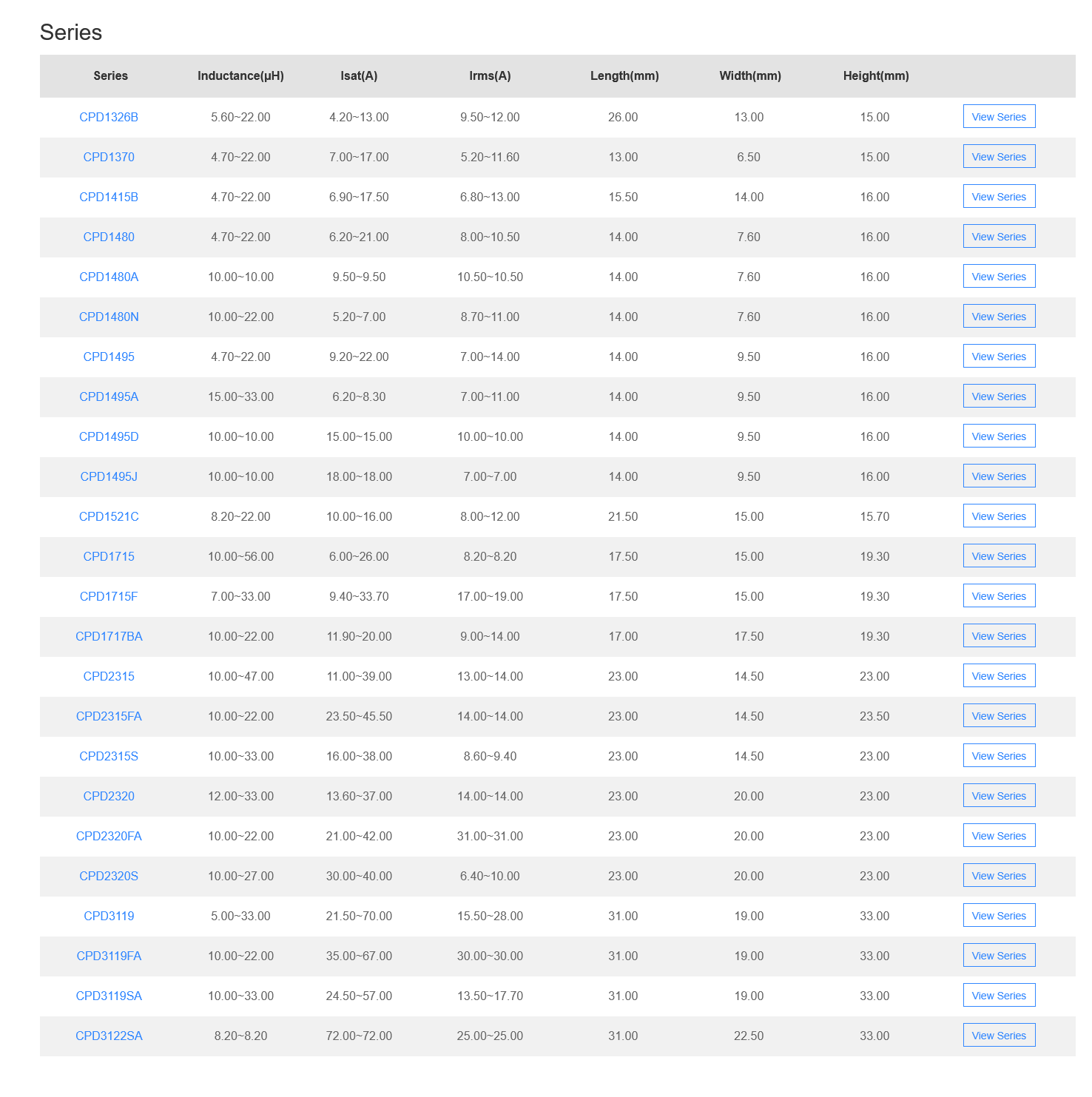Click View Series button for CPD2315FA

point(999,715)
